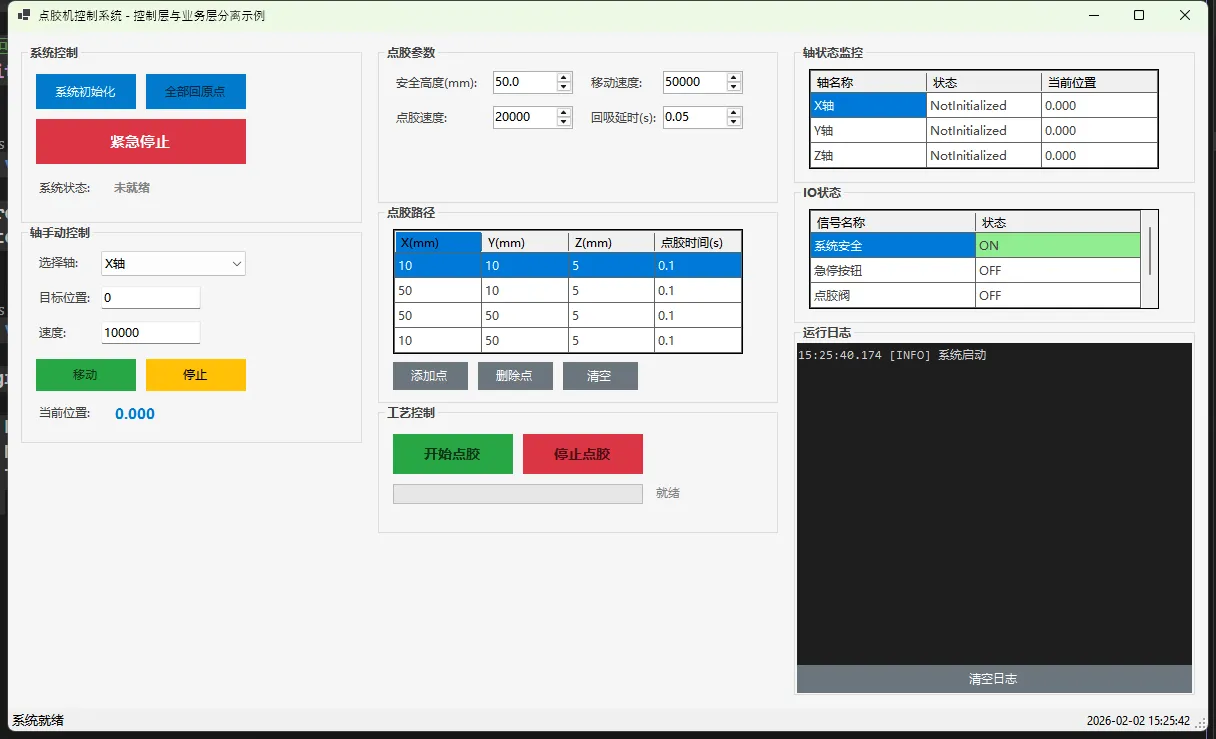Viewport: 1216px width, 739px height.
Task: Increase 点胶速度 using the up spinner
Action: pos(564,112)
